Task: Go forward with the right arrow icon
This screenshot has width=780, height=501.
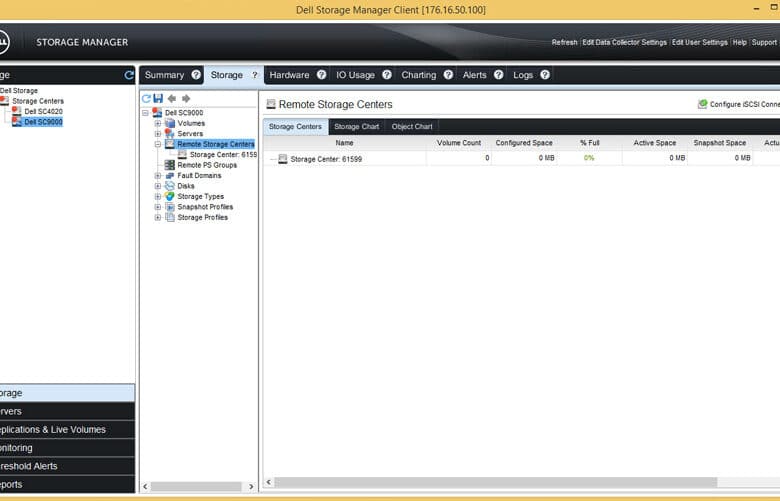Action: 186,99
